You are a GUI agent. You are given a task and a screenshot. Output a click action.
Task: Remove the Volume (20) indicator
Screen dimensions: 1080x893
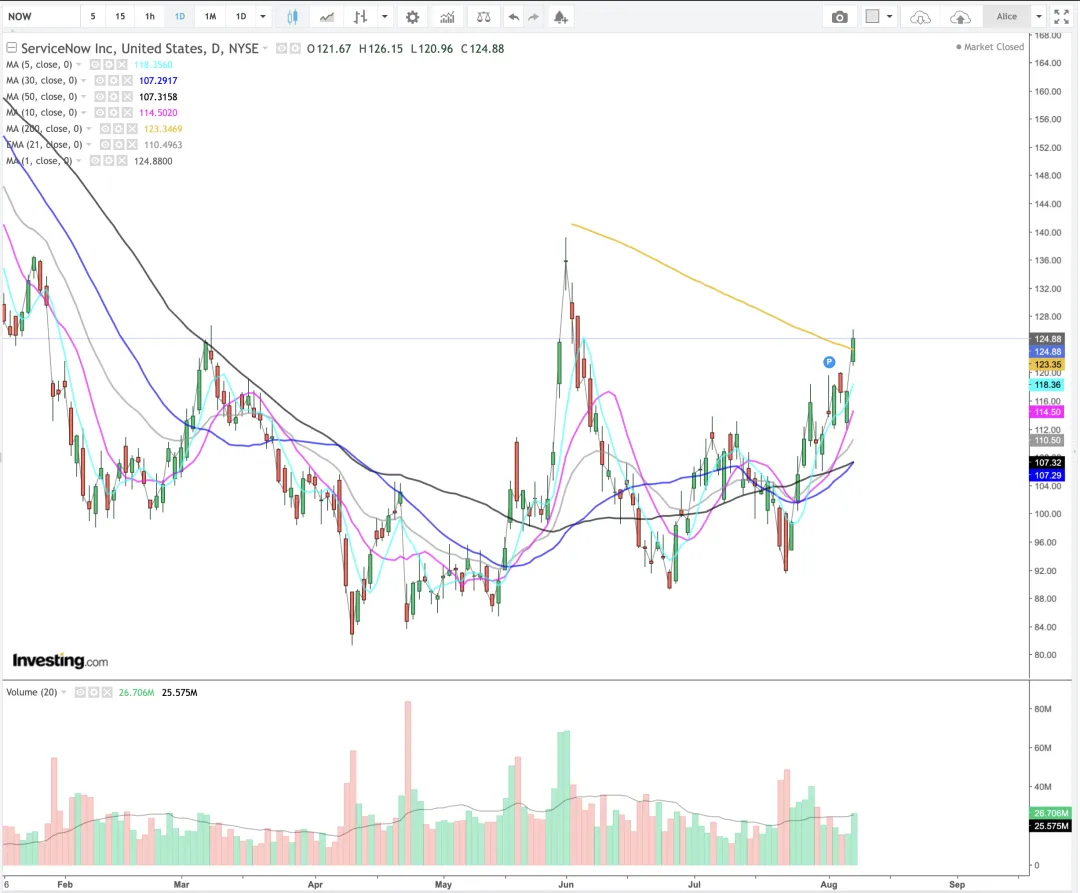(107, 693)
